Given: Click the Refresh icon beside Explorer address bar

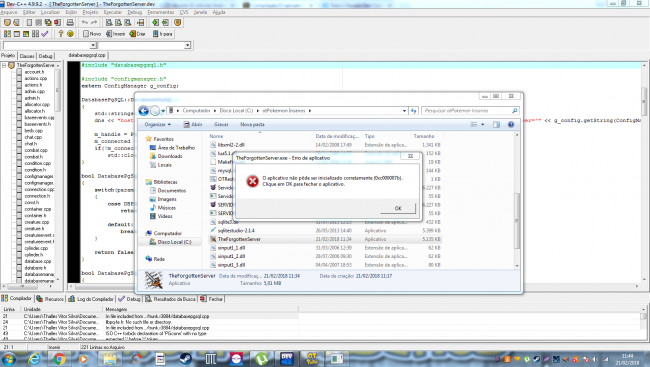Looking at the screenshot, I should pyautogui.click(x=413, y=111).
